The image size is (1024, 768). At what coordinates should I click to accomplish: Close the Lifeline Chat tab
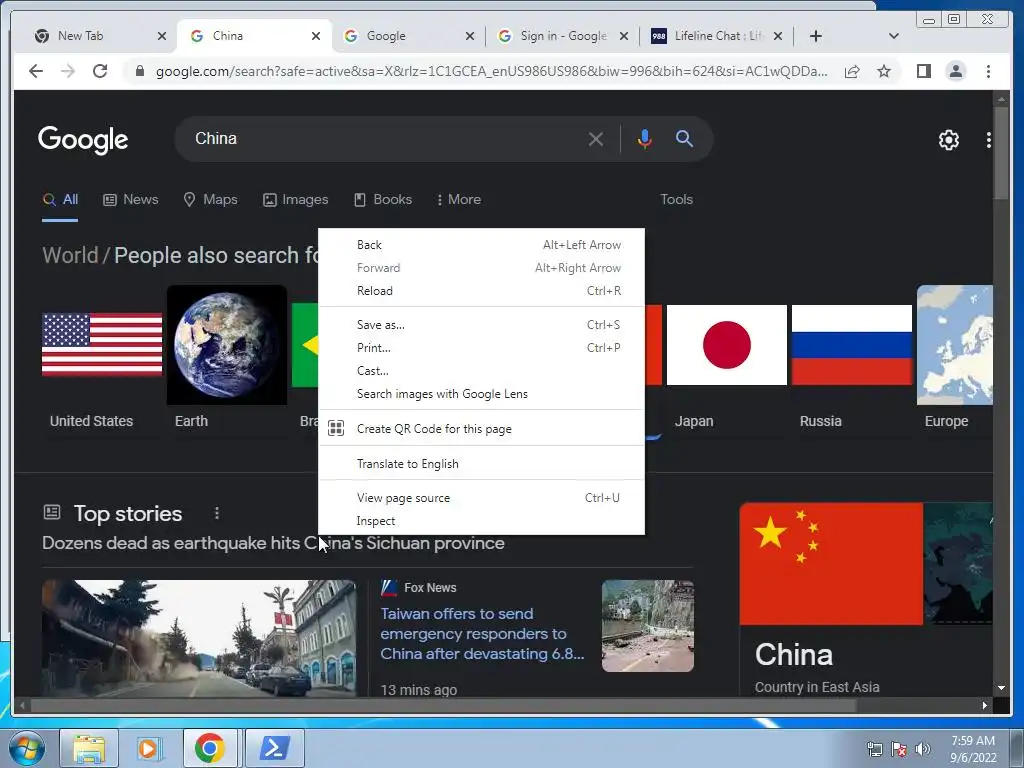(x=778, y=36)
